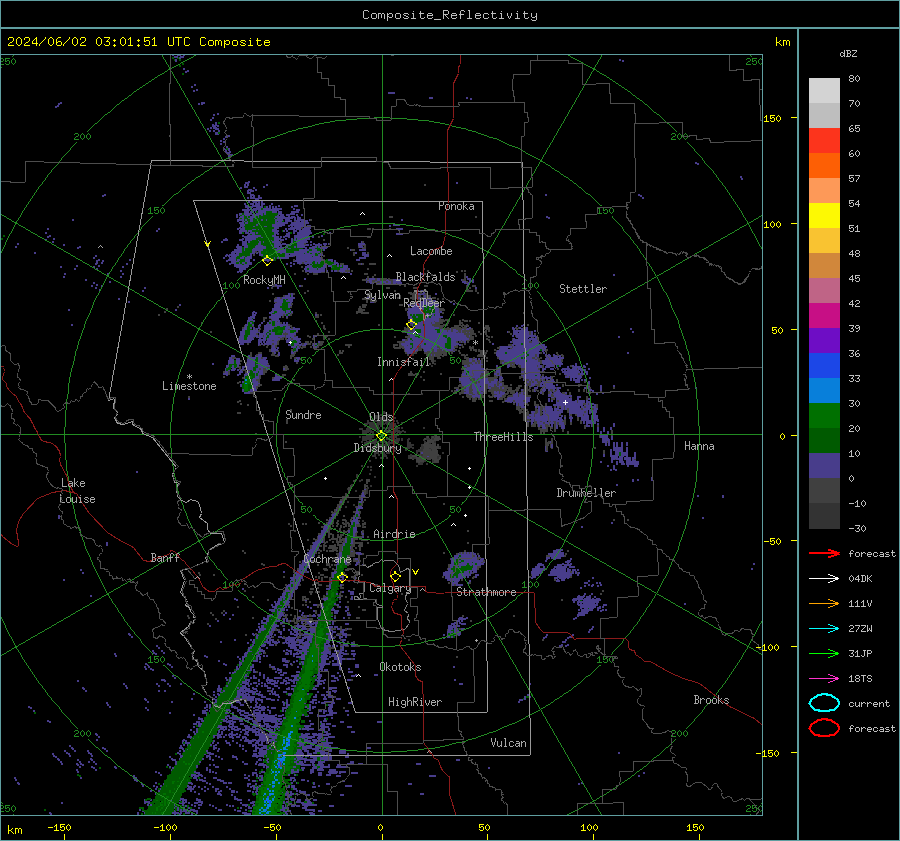Click the HighRiver label
This screenshot has width=900, height=841.
pyautogui.click(x=415, y=702)
